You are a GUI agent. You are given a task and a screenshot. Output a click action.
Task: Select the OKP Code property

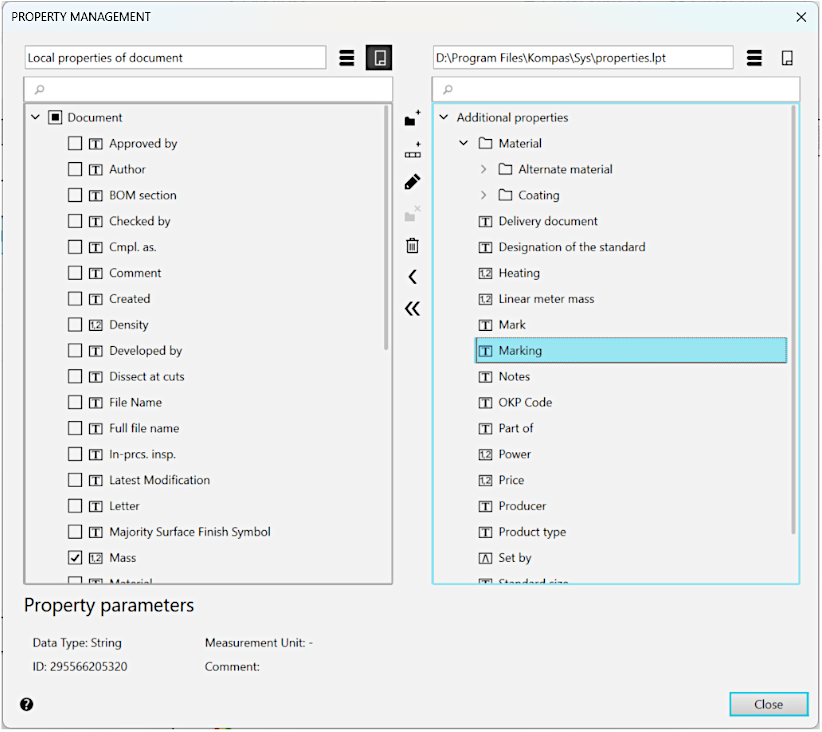click(525, 403)
